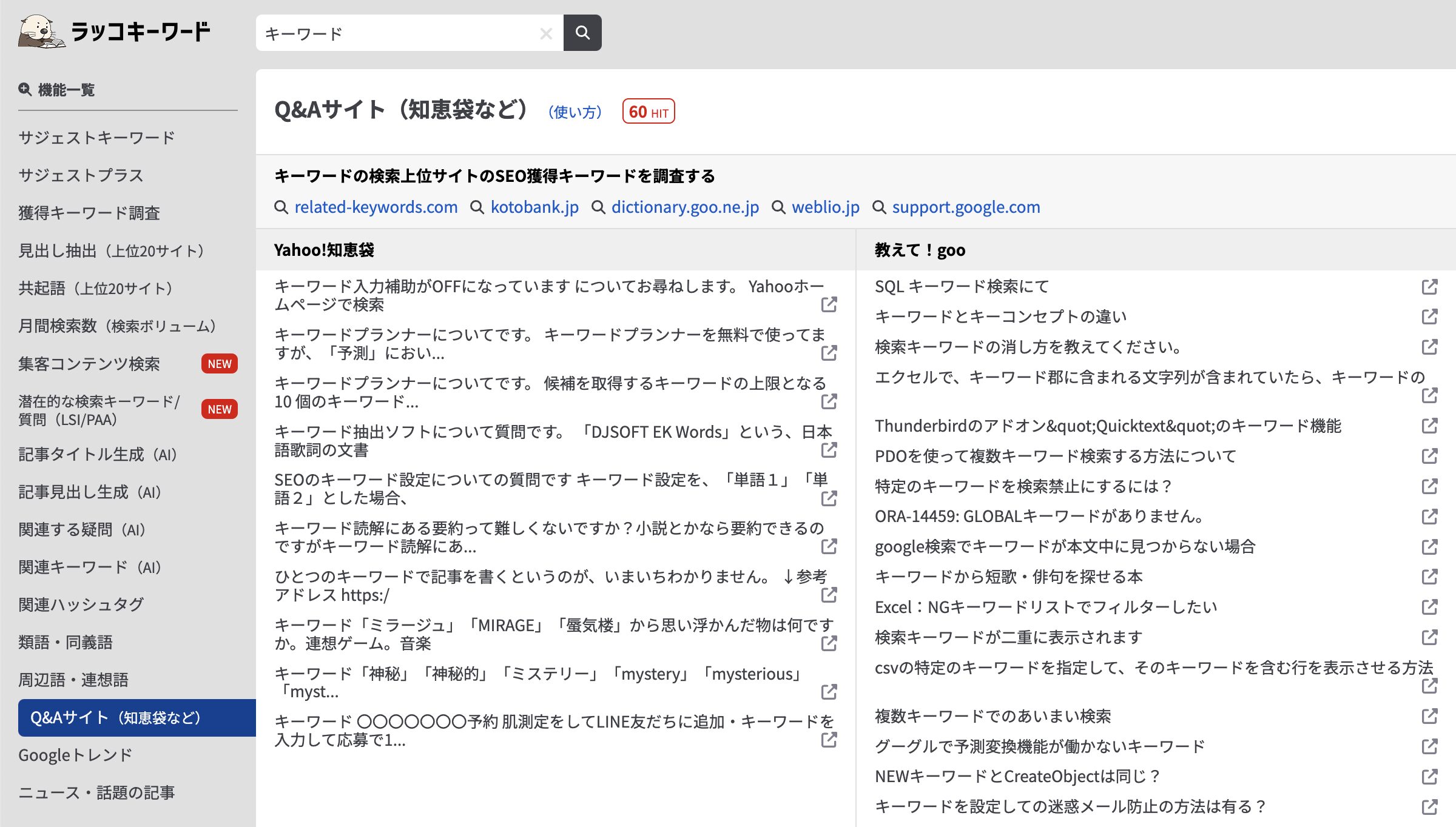Screen dimensions: 1456x827
Task: Open 集客コンテンツ検索 menu item
Action: [89, 363]
